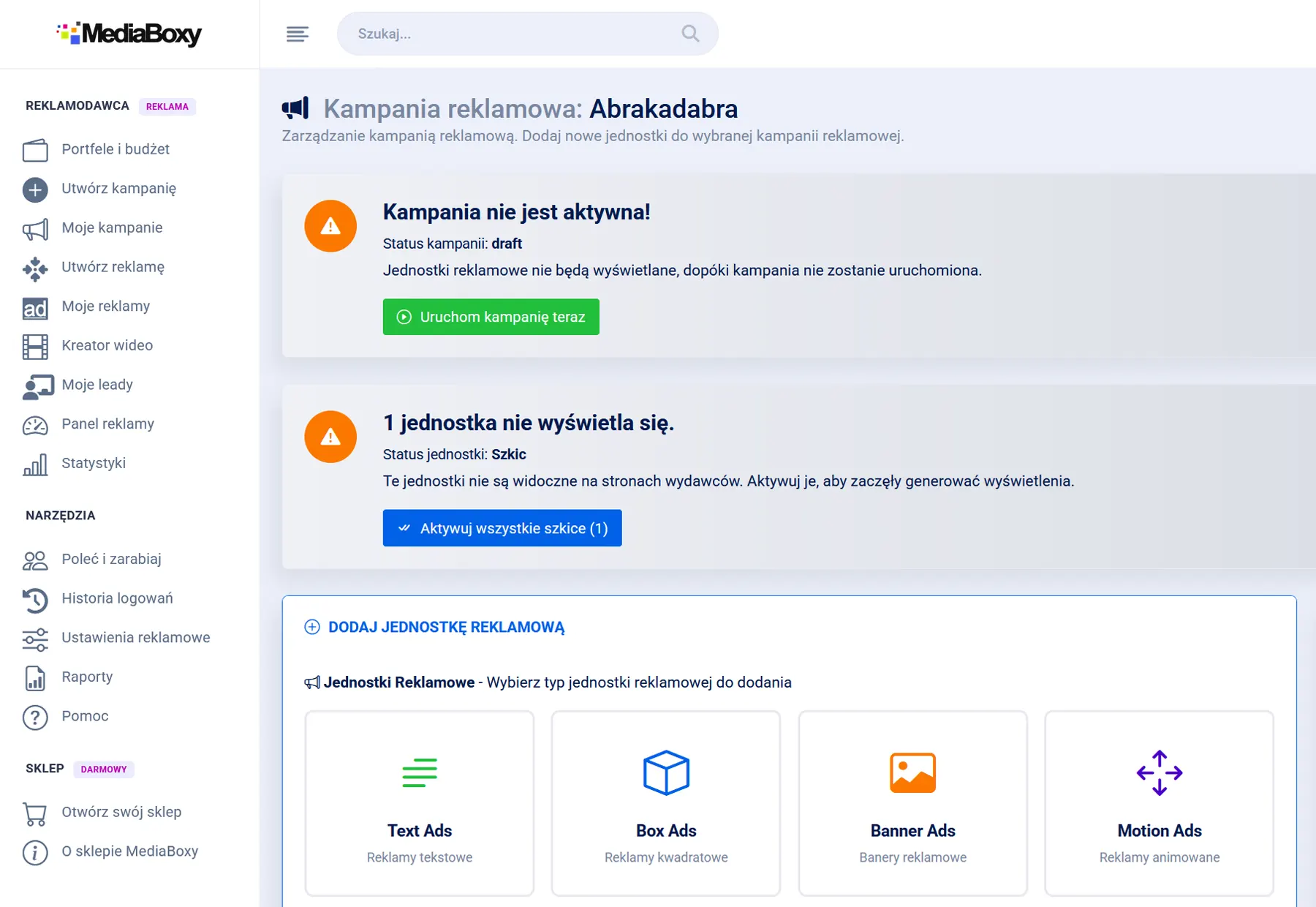The width and height of the screenshot is (1316, 907).
Task: Click Ustawienia reklamowe sliders icon
Action: (x=35, y=639)
